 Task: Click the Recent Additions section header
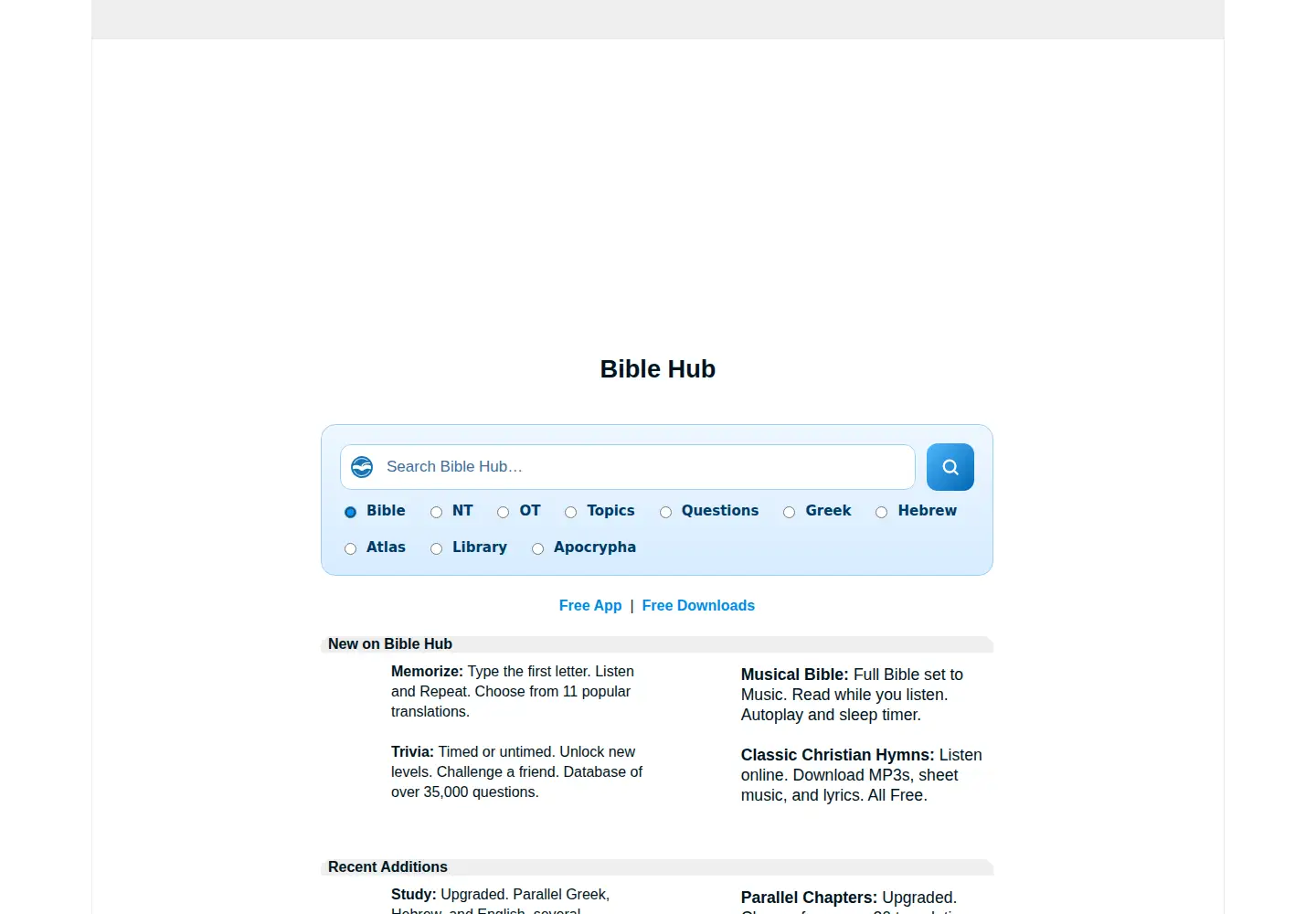pos(657,866)
